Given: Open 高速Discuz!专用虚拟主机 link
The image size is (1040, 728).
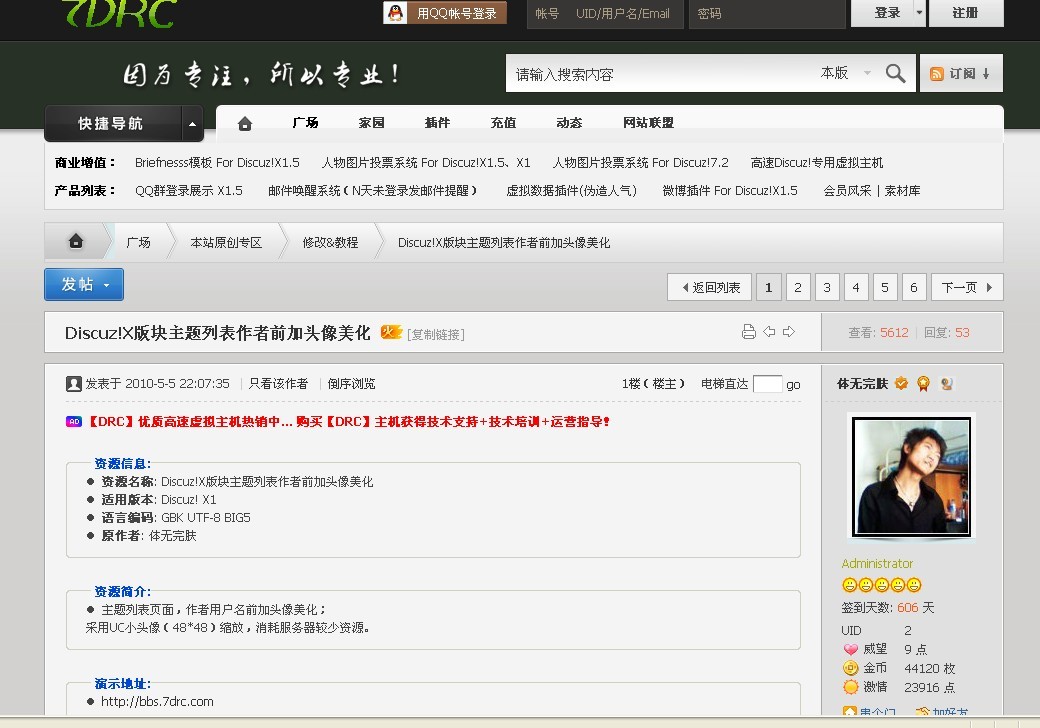Looking at the screenshot, I should tap(816, 162).
